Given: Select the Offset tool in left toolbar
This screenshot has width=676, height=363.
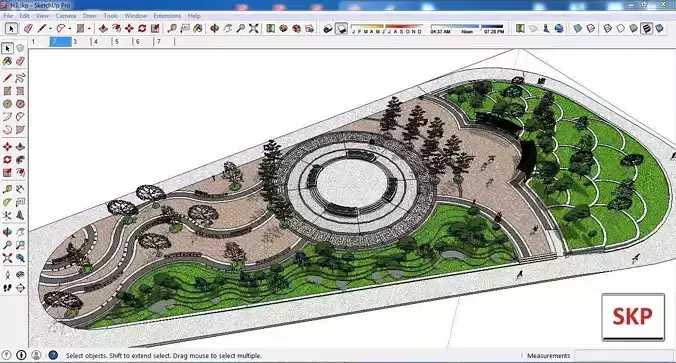Looking at the screenshot, I should 20,172.
